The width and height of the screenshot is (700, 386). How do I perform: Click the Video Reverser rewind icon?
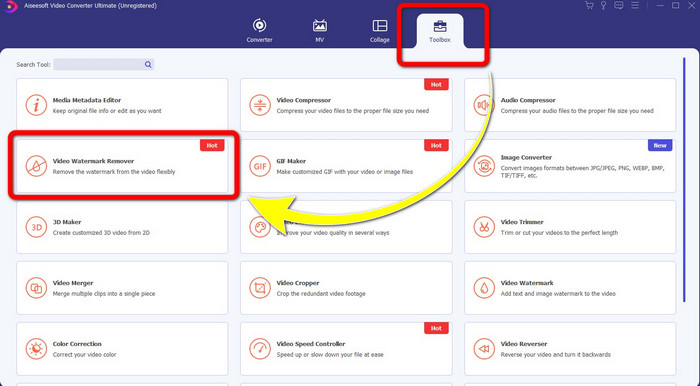484,349
